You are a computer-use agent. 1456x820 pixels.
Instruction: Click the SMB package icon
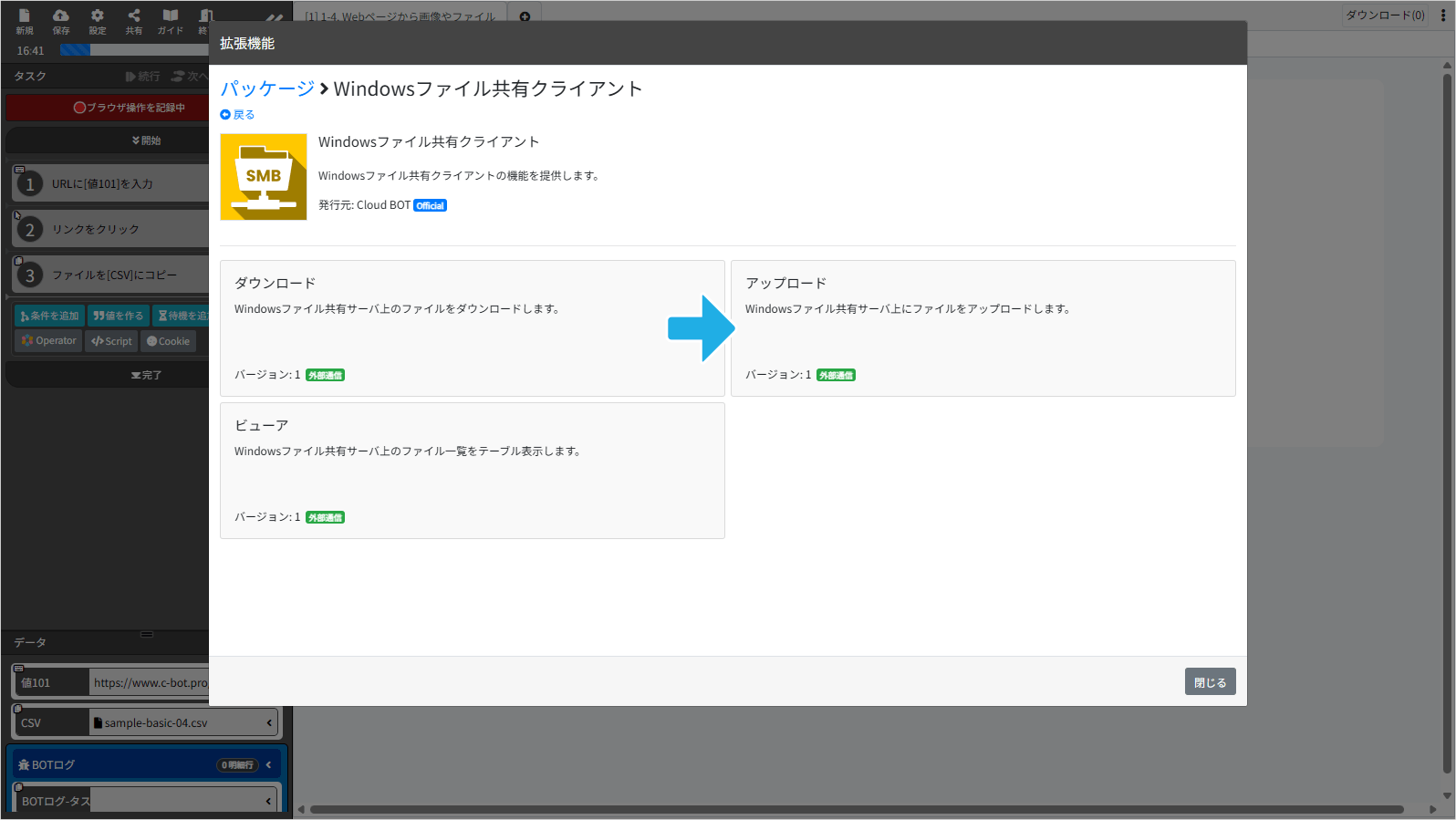coord(264,177)
